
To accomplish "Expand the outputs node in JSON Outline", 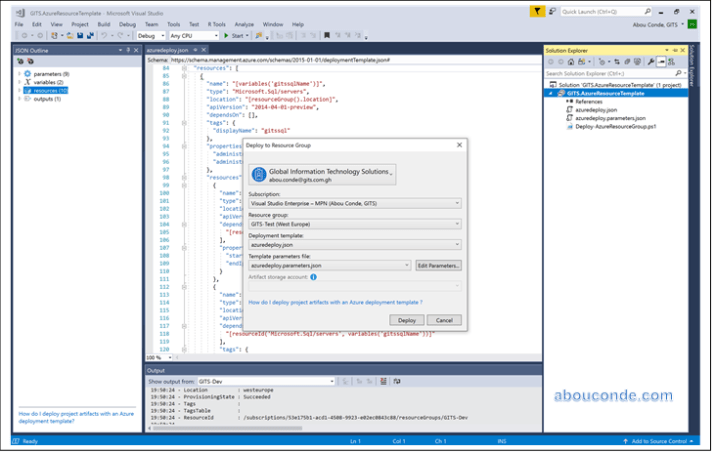I will tap(19, 99).
